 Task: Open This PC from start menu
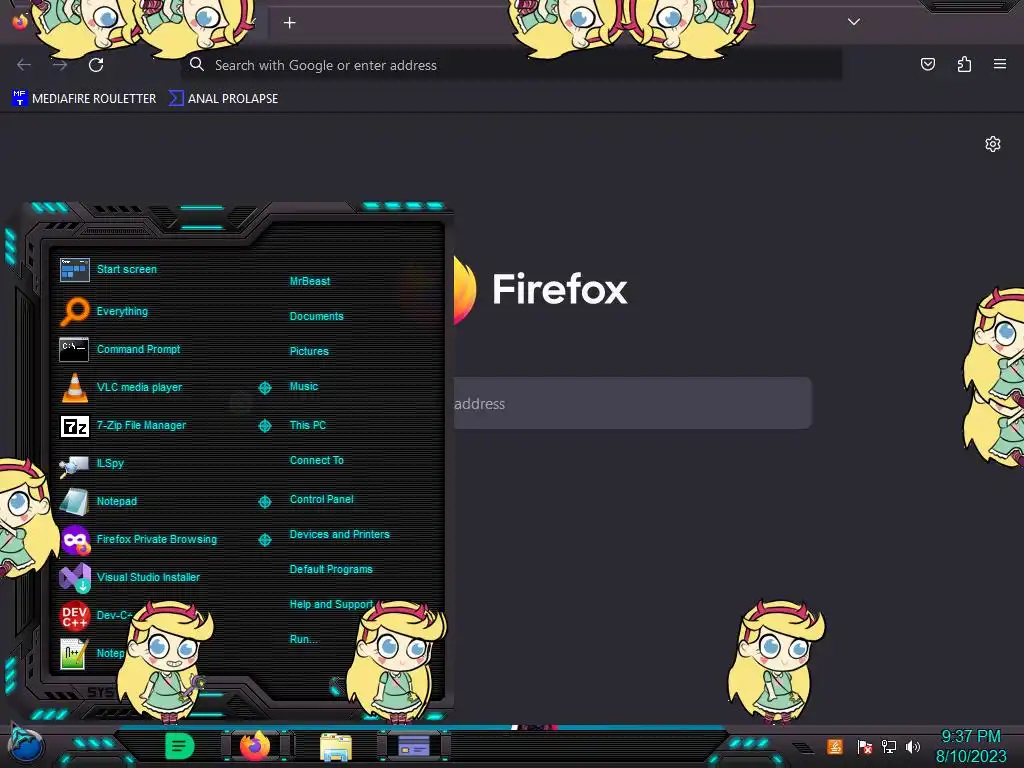[x=308, y=425]
